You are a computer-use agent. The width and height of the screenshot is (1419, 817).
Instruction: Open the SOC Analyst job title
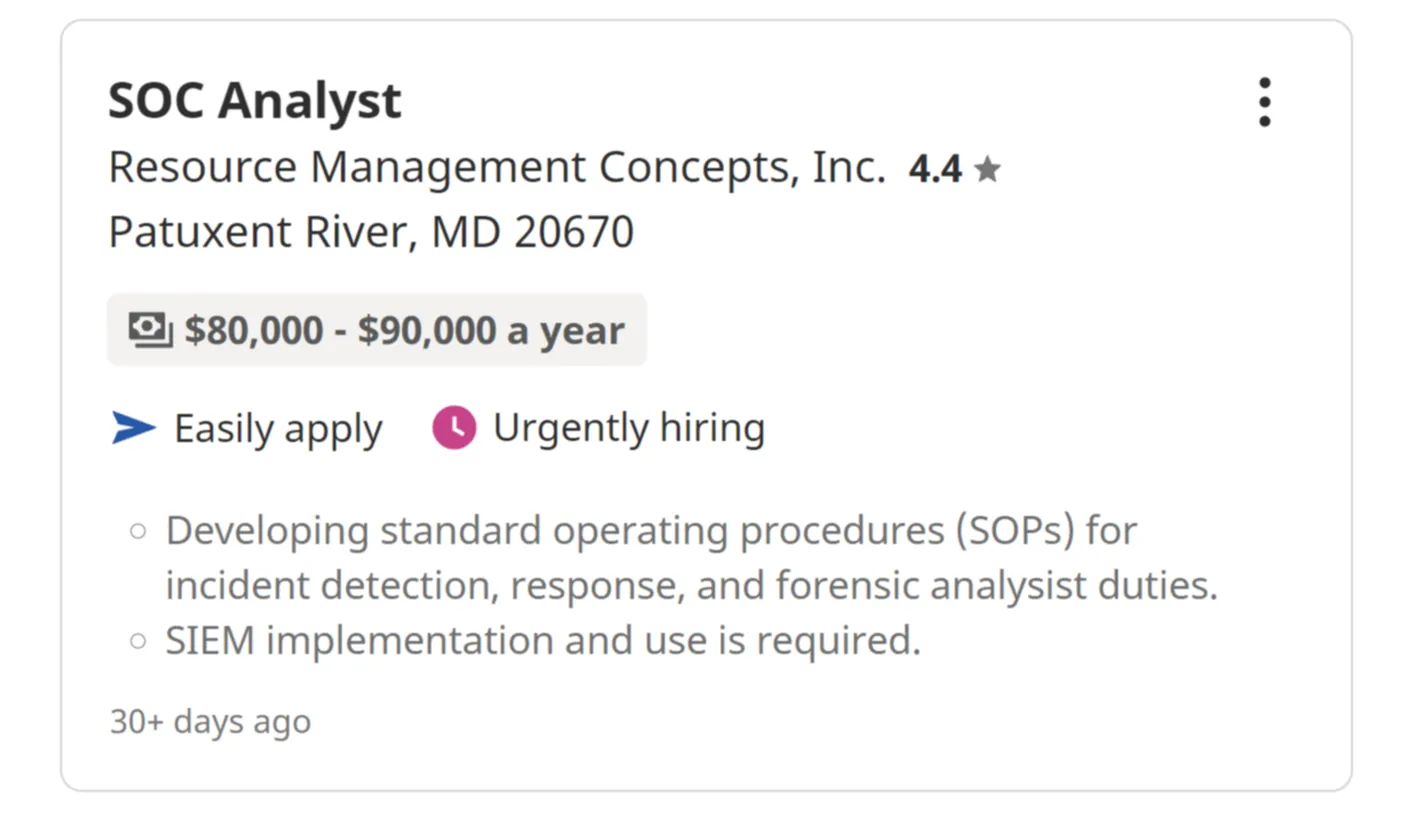click(x=255, y=101)
